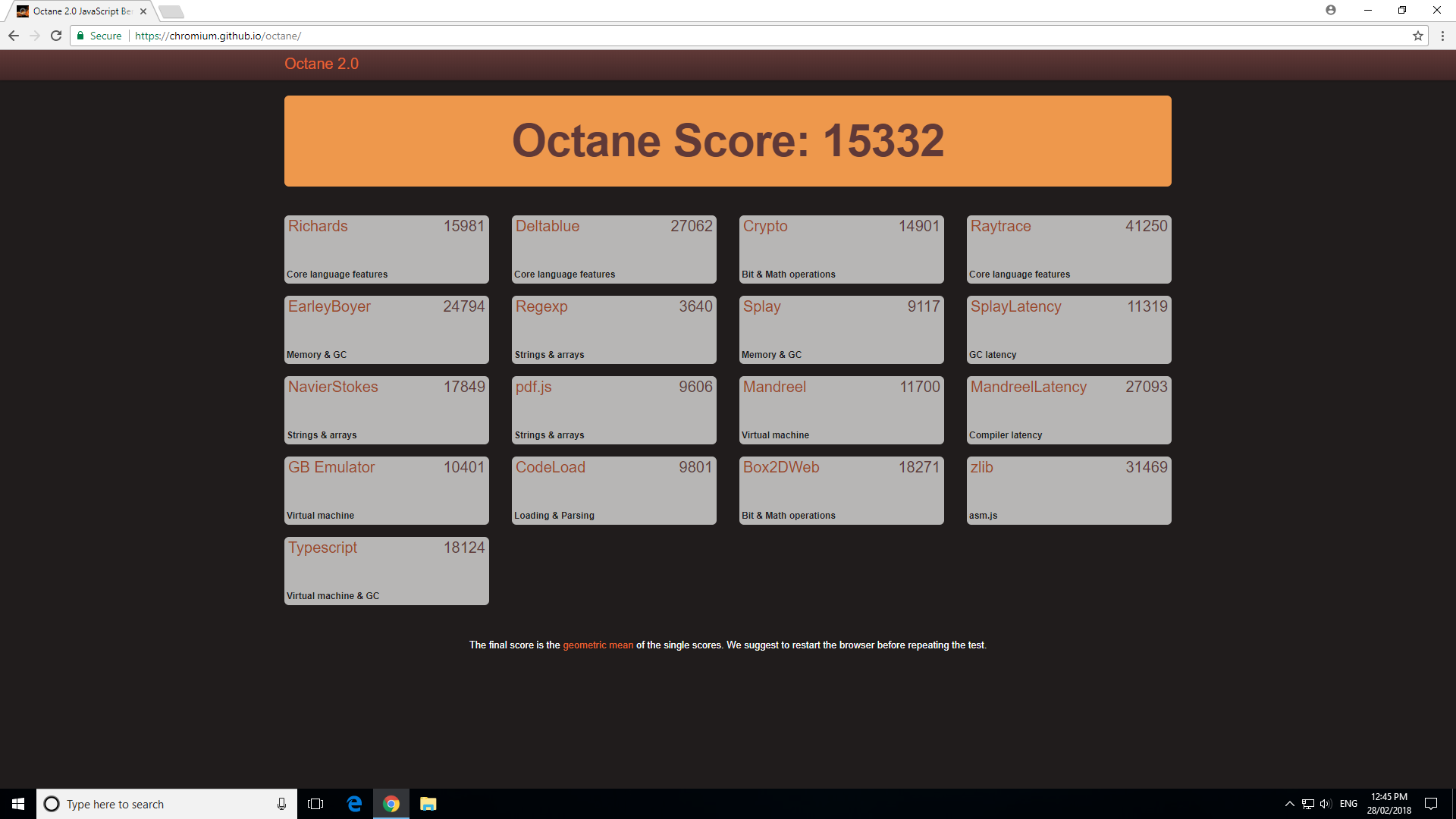This screenshot has height=819, width=1456.
Task: Click the zlib score 31469
Action: tap(1147, 467)
